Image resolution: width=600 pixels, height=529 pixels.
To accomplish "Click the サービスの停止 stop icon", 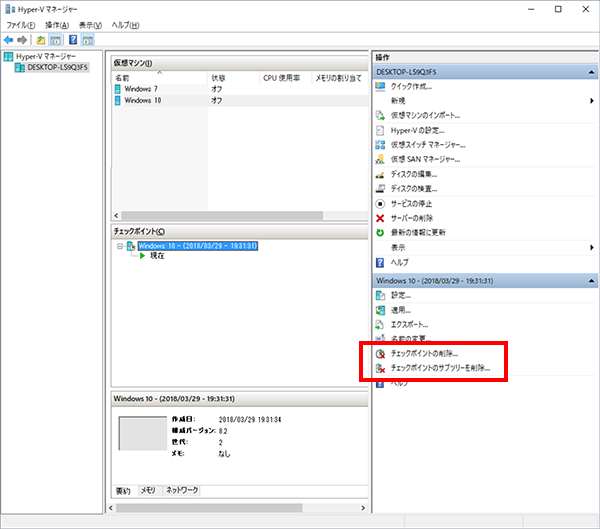I will (380, 204).
